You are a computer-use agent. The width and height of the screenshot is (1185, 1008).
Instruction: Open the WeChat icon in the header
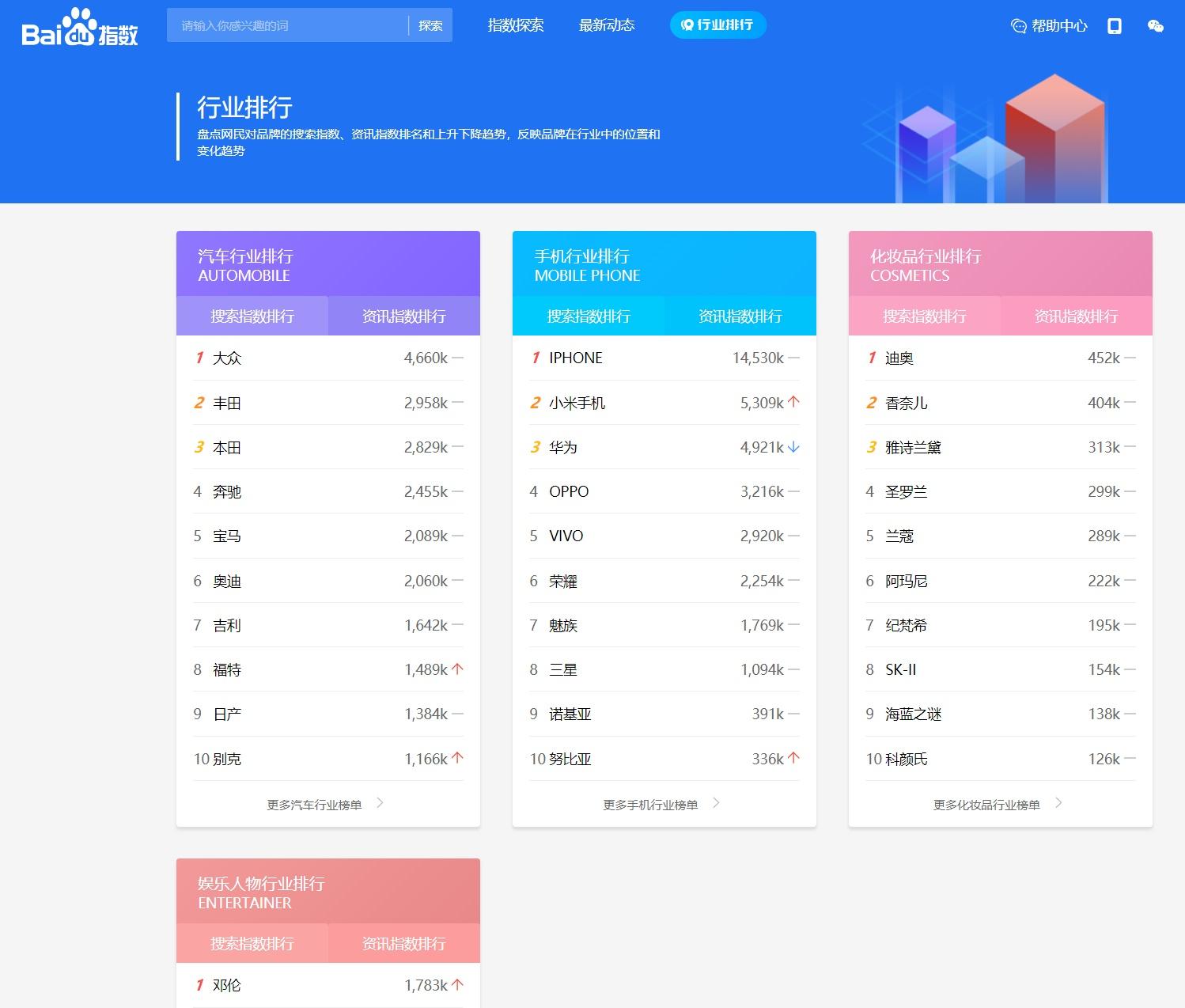tap(1156, 26)
